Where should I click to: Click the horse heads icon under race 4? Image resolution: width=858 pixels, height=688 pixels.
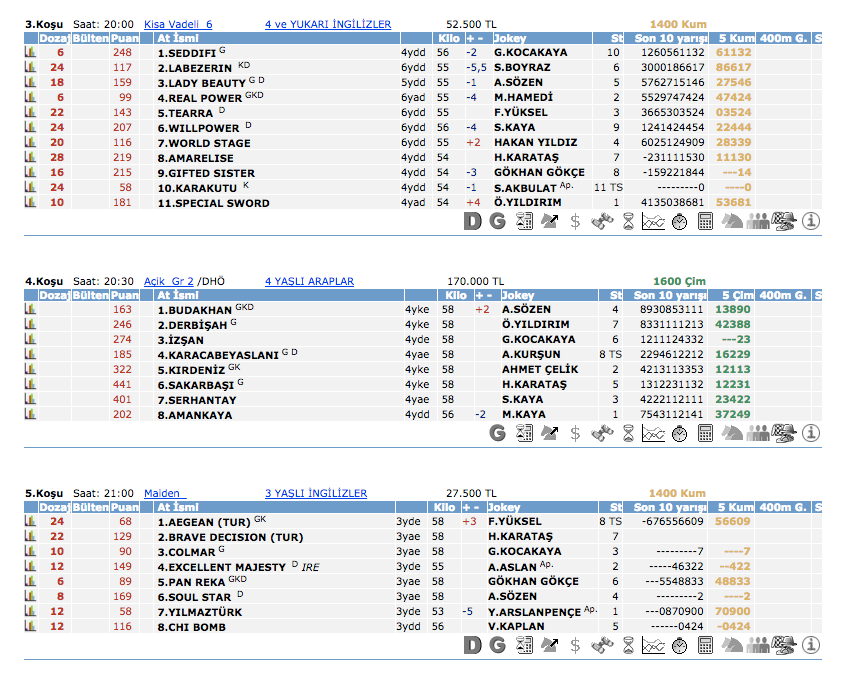pos(732,433)
